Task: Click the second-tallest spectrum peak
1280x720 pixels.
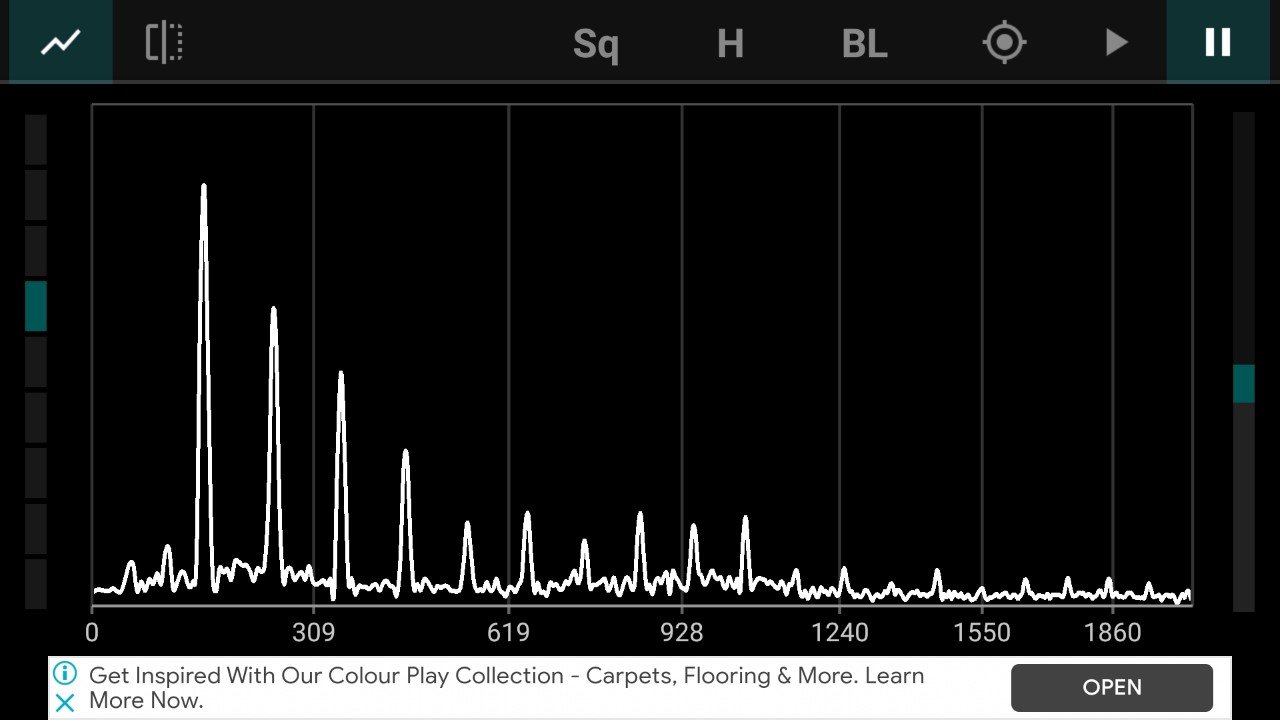Action: [273, 312]
